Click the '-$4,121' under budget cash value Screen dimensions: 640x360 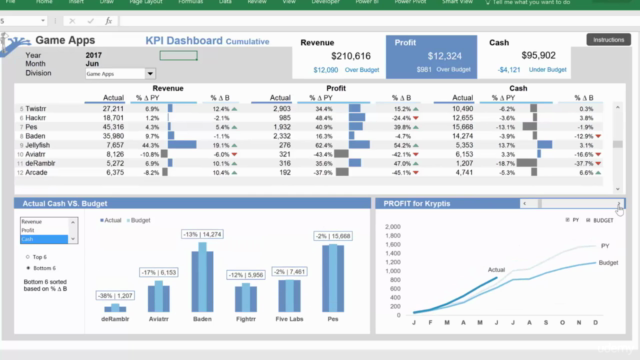click(x=509, y=70)
